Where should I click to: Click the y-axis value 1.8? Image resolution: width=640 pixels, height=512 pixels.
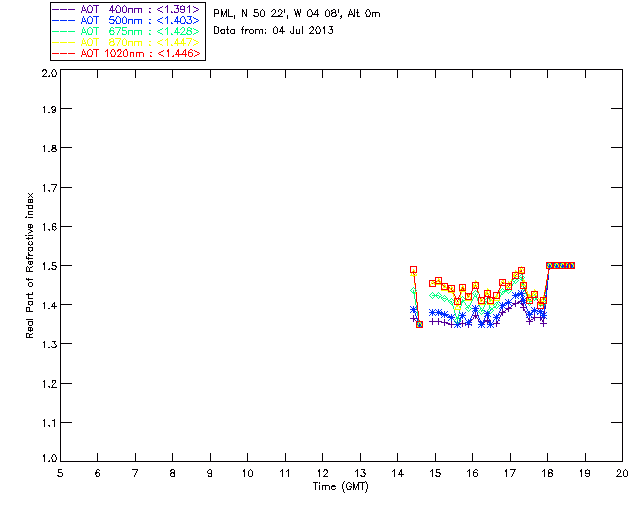(x=49, y=148)
